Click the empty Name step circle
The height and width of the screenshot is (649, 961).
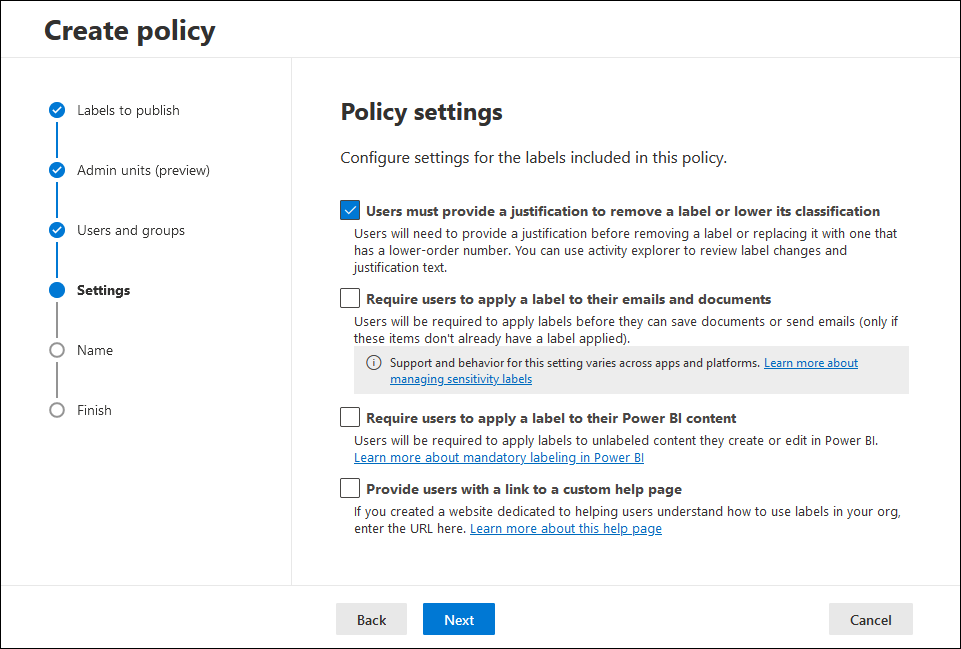tap(57, 350)
